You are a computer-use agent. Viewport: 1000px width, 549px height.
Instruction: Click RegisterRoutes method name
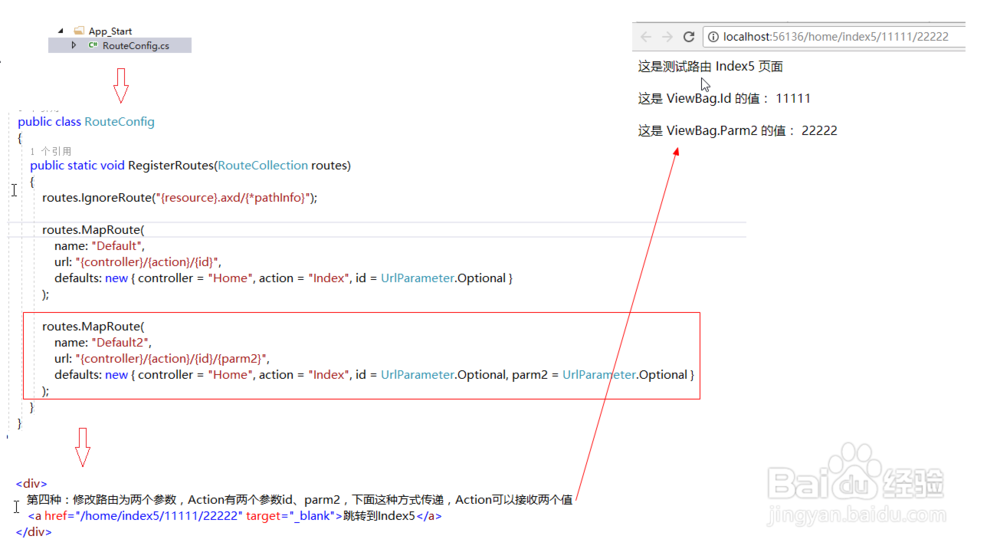coord(170,165)
